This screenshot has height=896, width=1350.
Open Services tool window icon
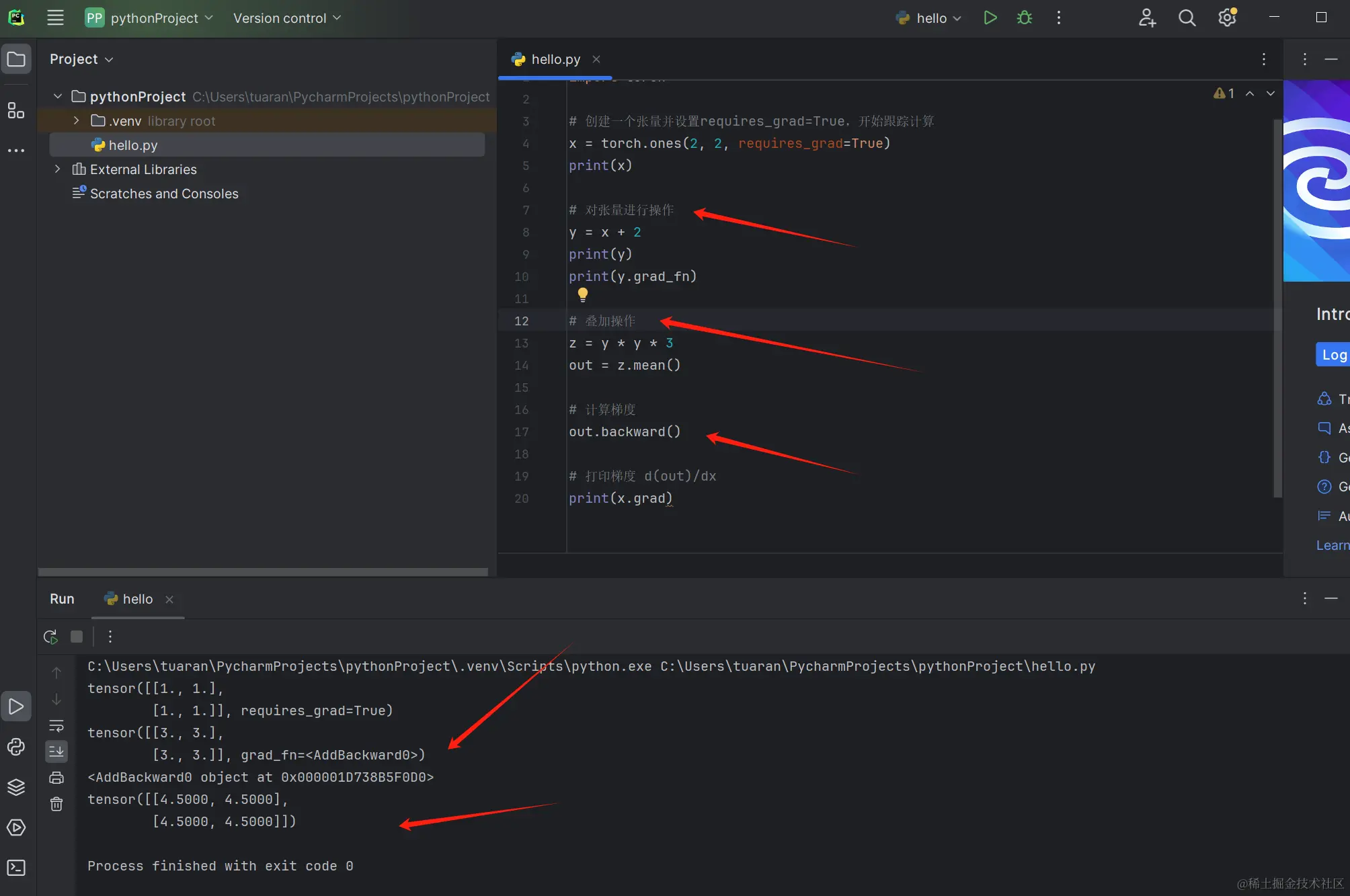(x=16, y=827)
